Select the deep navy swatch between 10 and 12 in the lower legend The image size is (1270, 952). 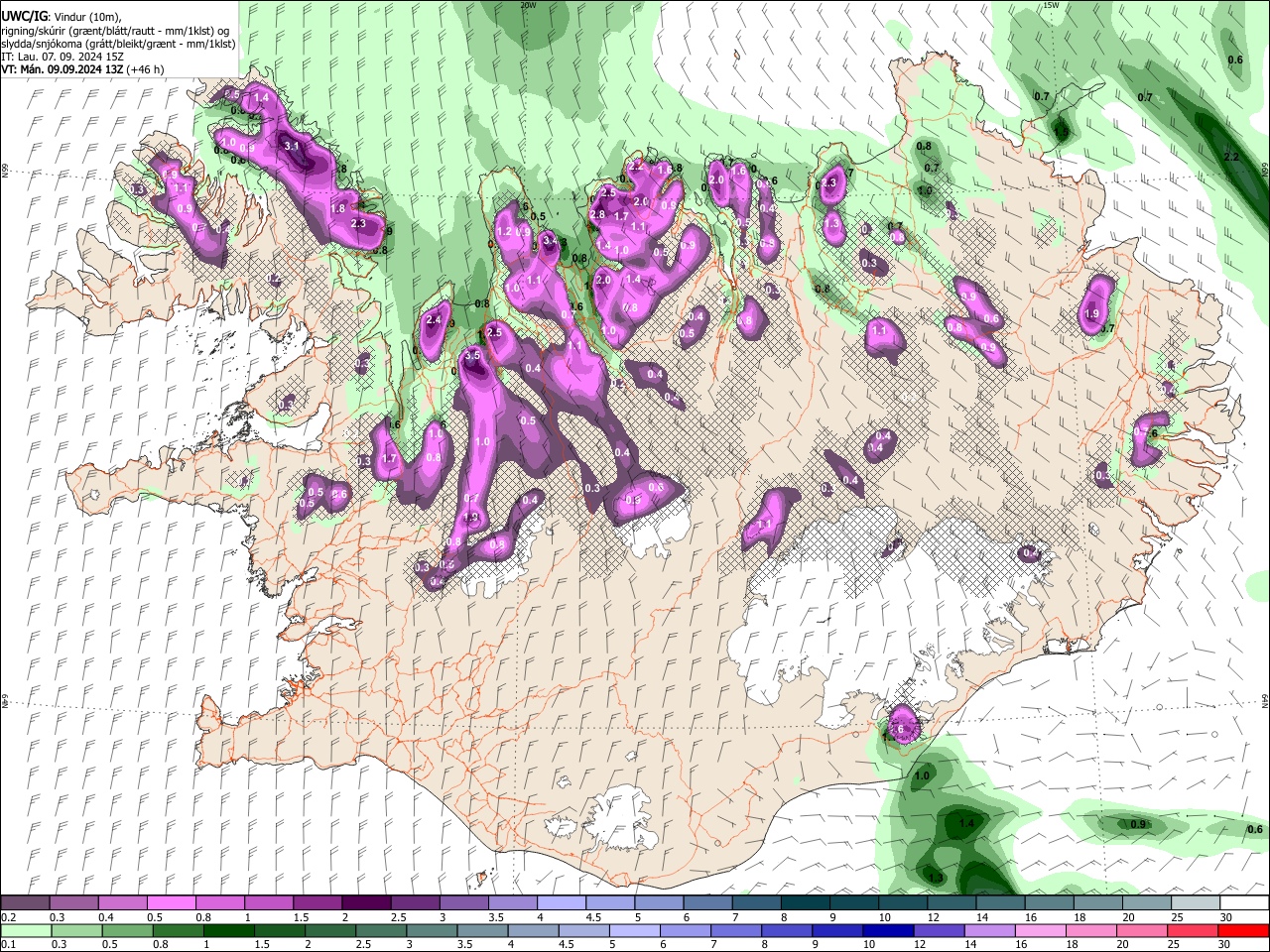click(x=888, y=930)
